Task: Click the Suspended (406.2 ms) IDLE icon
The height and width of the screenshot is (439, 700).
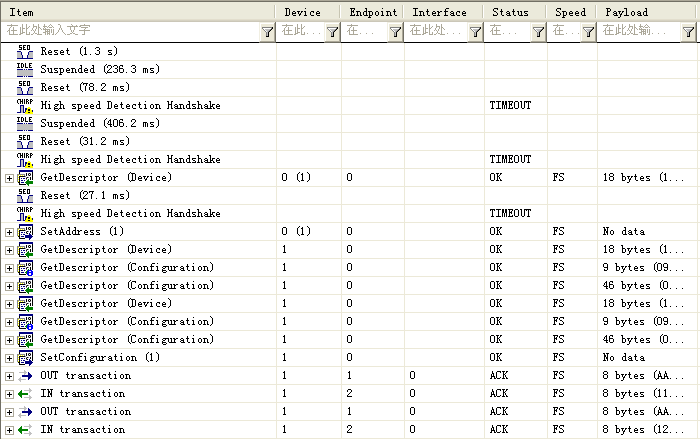Action: click(26, 123)
